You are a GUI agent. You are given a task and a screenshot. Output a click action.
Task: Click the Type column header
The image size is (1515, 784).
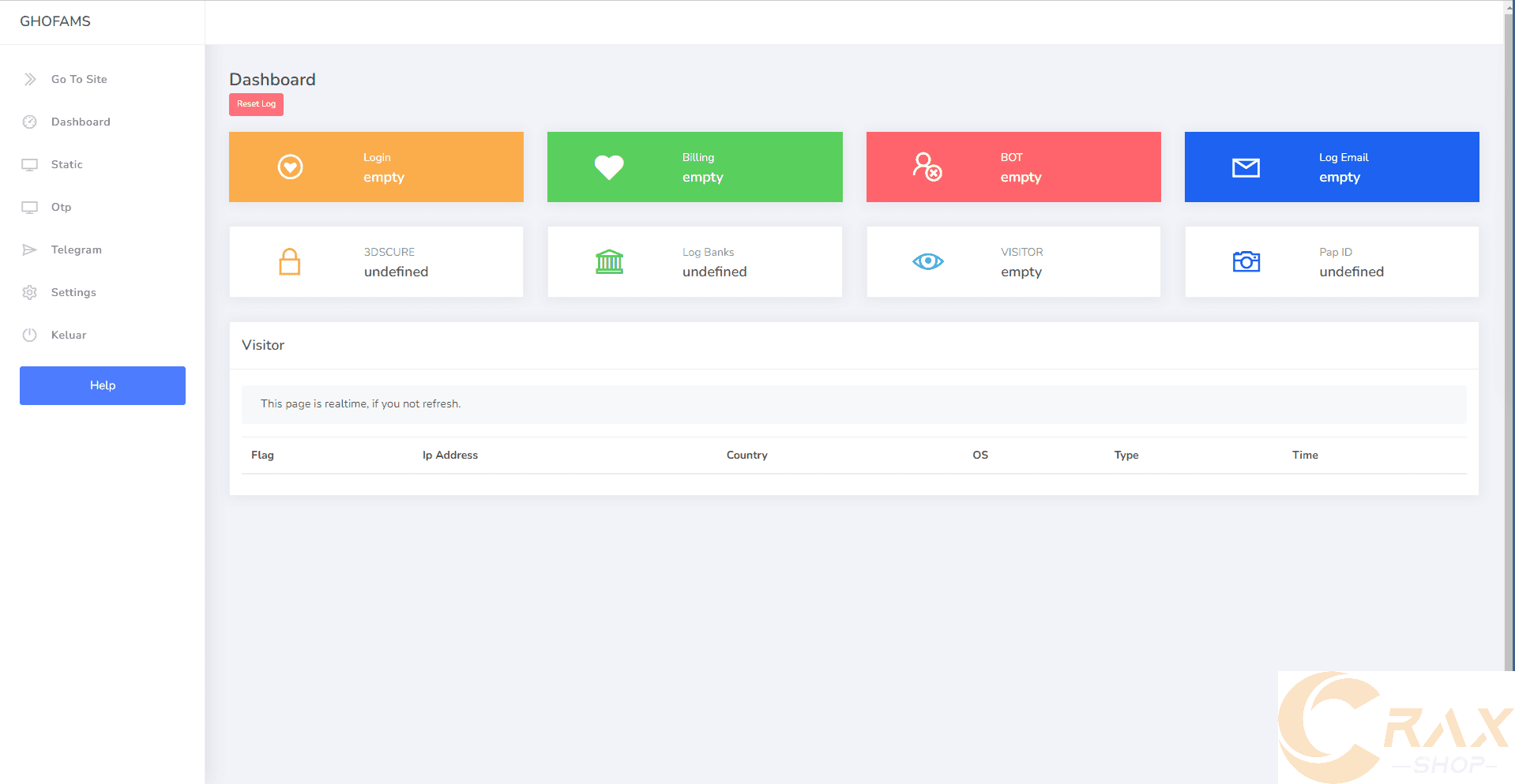(x=1126, y=455)
